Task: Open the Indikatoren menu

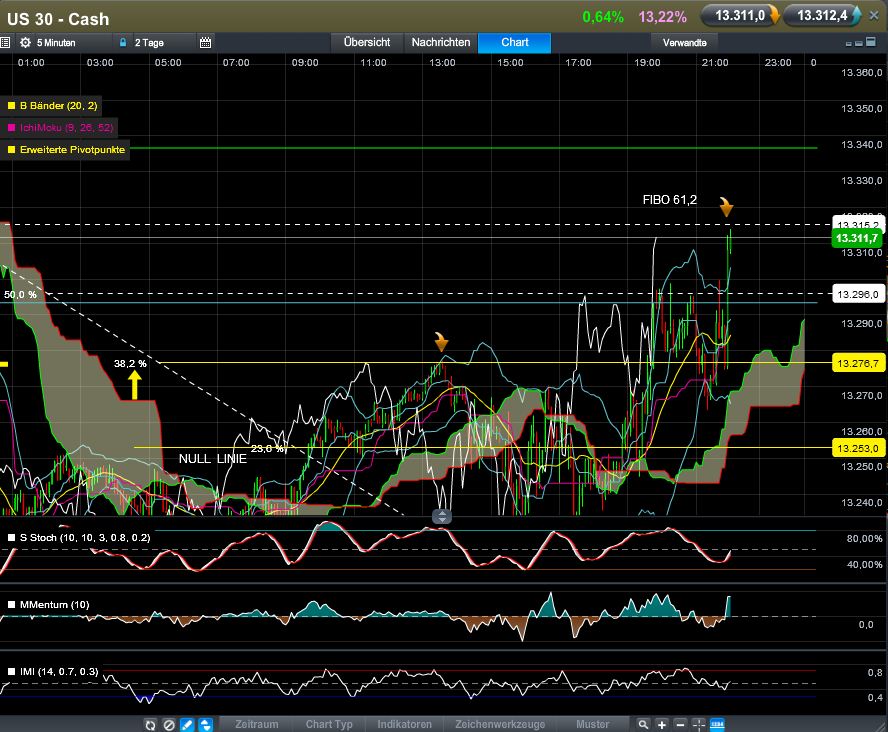Action: point(404,724)
